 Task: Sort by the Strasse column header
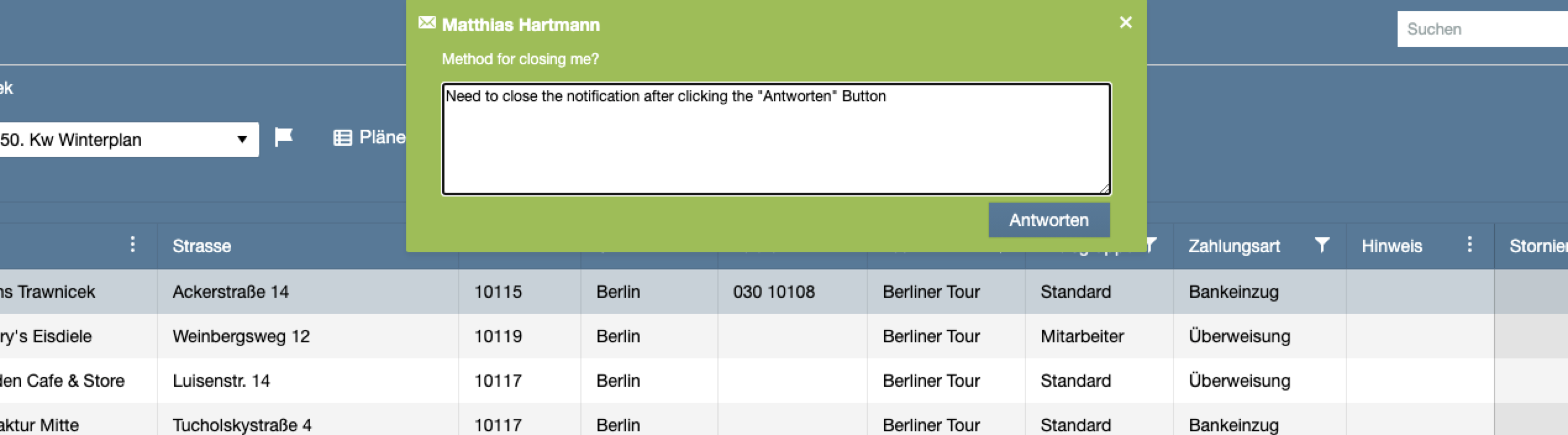pyautogui.click(x=202, y=246)
